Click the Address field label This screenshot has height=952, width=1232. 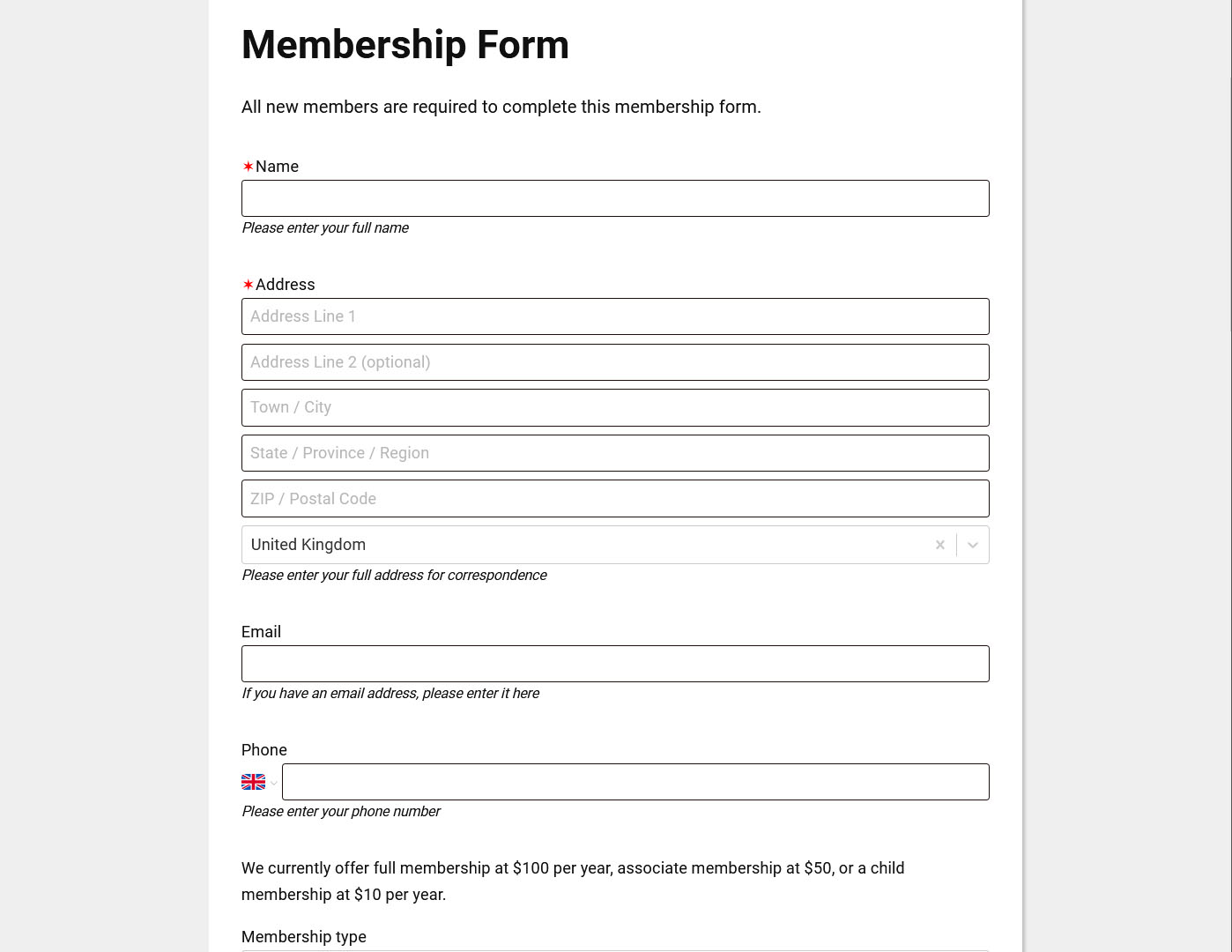pos(285,285)
